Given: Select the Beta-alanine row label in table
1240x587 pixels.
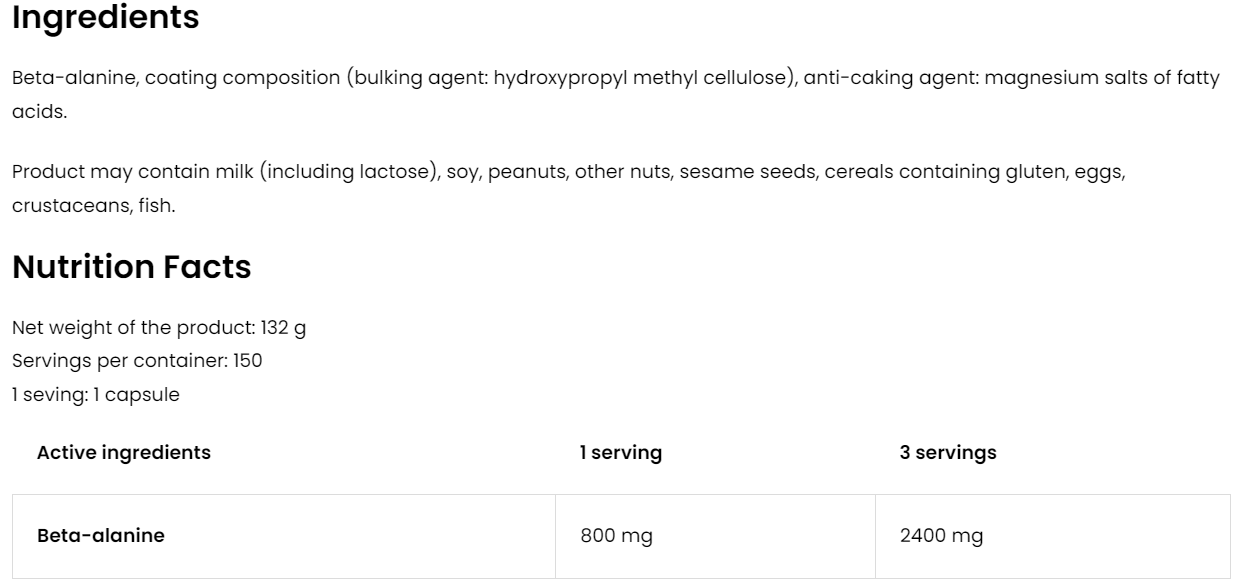Looking at the screenshot, I should pyautogui.click(x=101, y=535).
